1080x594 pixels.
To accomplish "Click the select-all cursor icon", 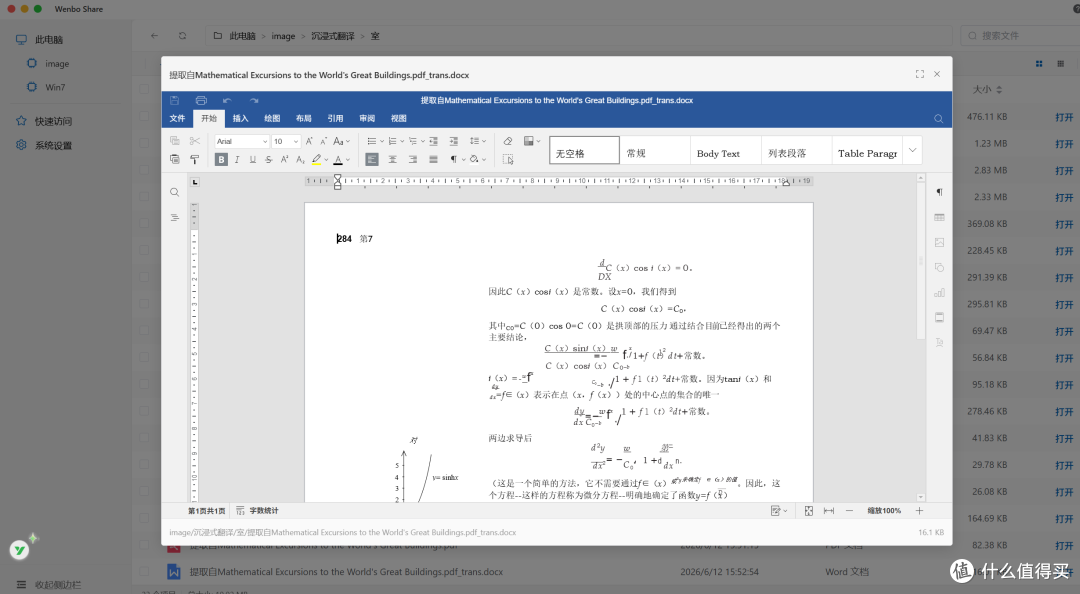I will 508,159.
